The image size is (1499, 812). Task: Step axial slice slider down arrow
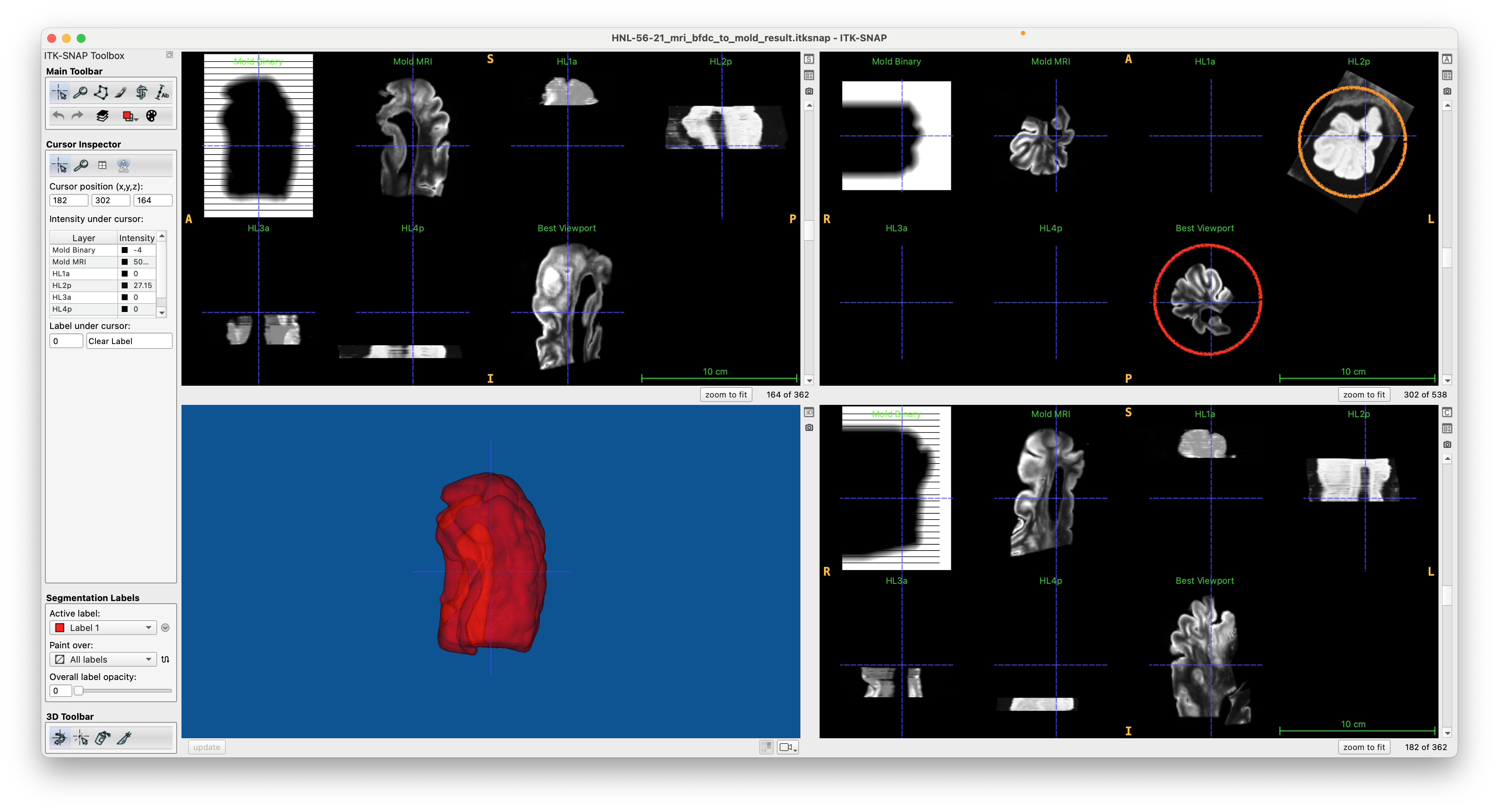coord(1447,381)
